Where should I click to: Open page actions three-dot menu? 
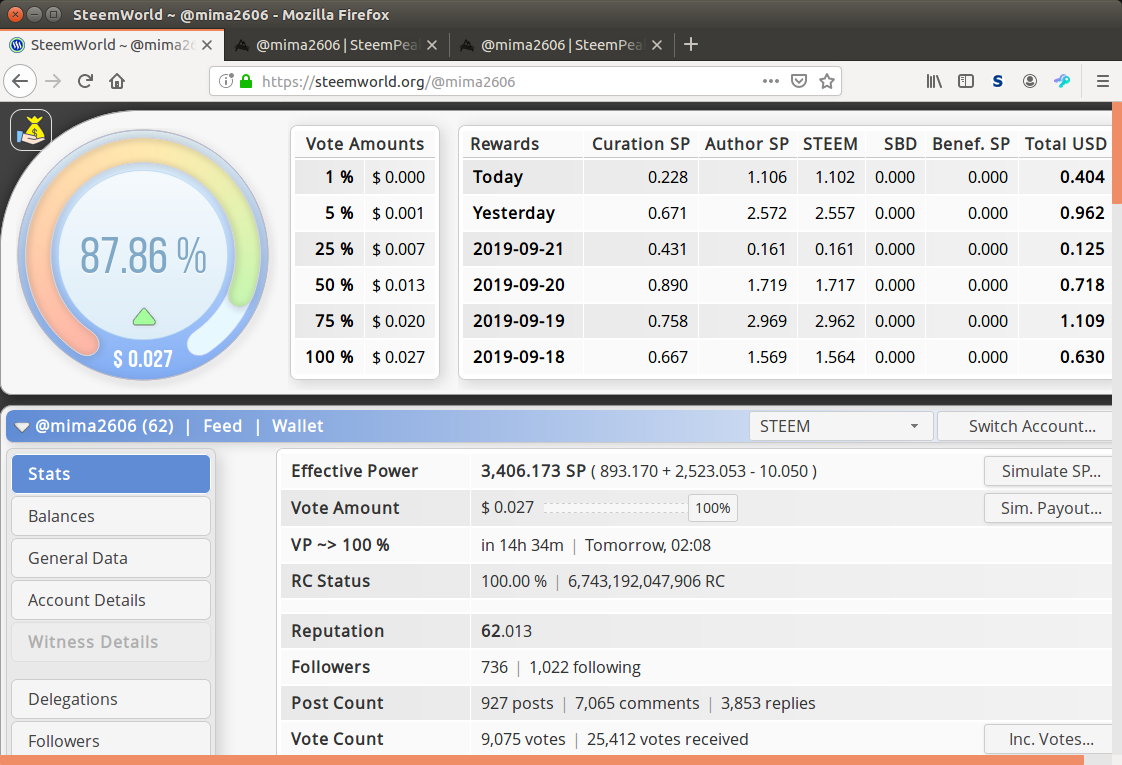point(771,81)
